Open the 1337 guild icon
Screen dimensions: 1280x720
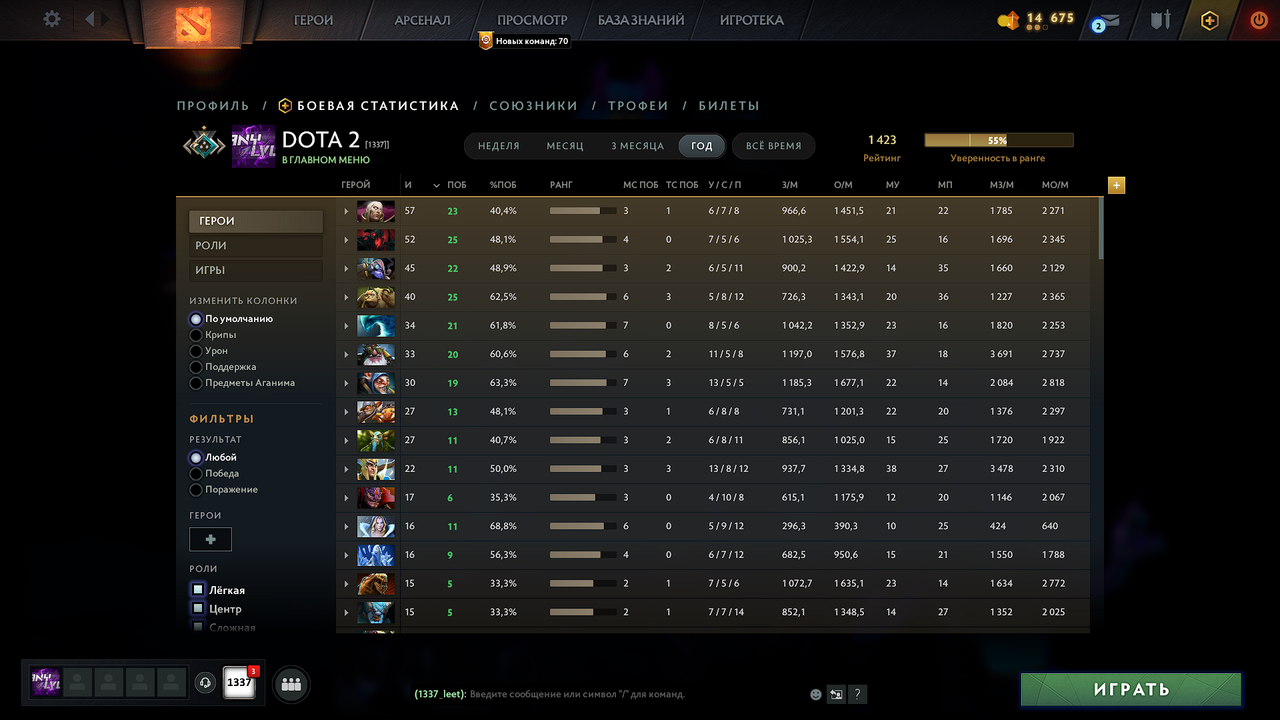coord(239,682)
